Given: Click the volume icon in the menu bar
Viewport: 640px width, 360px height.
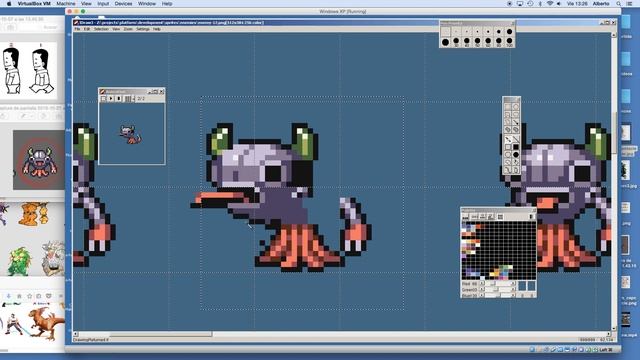Looking at the screenshot, I should (558, 3).
